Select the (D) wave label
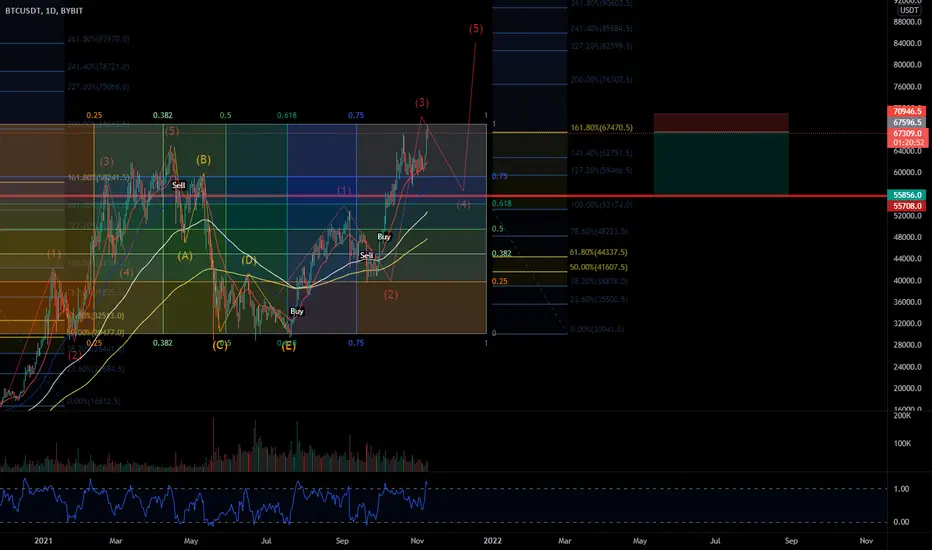This screenshot has height=550, width=932. 248,260
